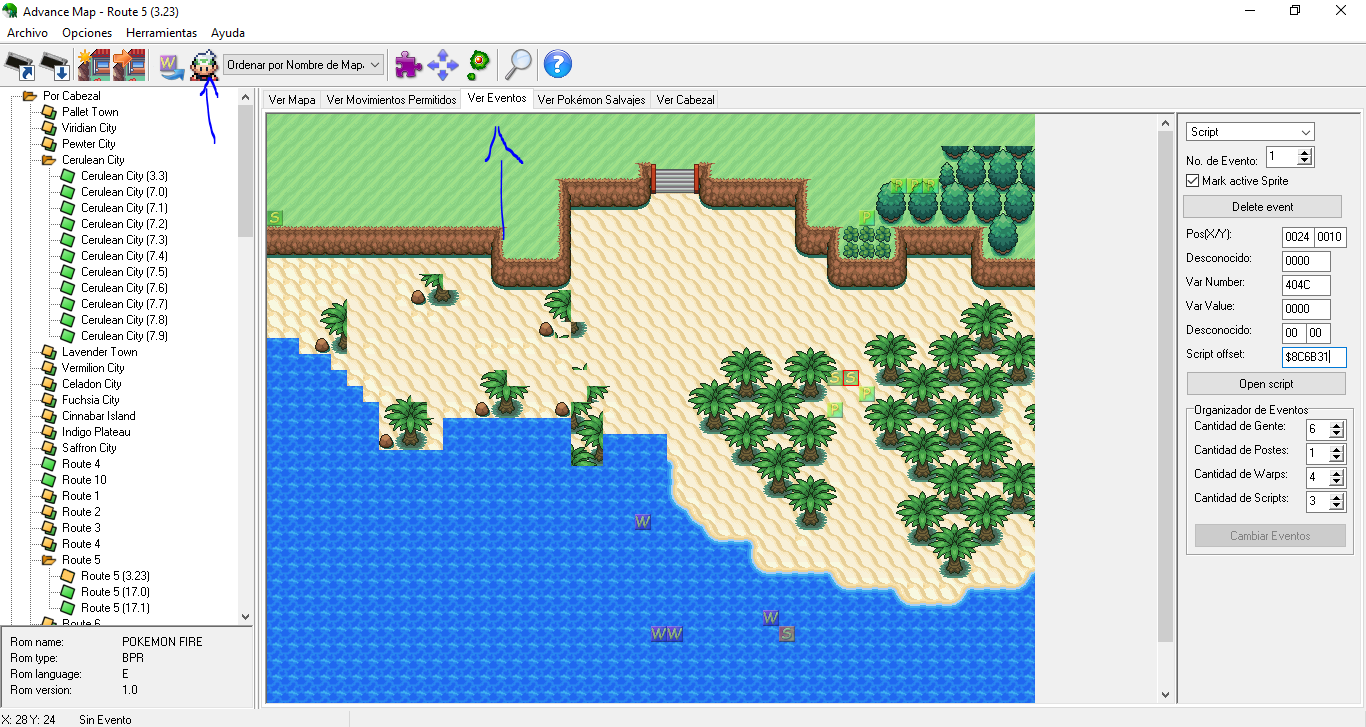Click the Open script button
The width and height of the screenshot is (1366, 727).
tap(1266, 384)
